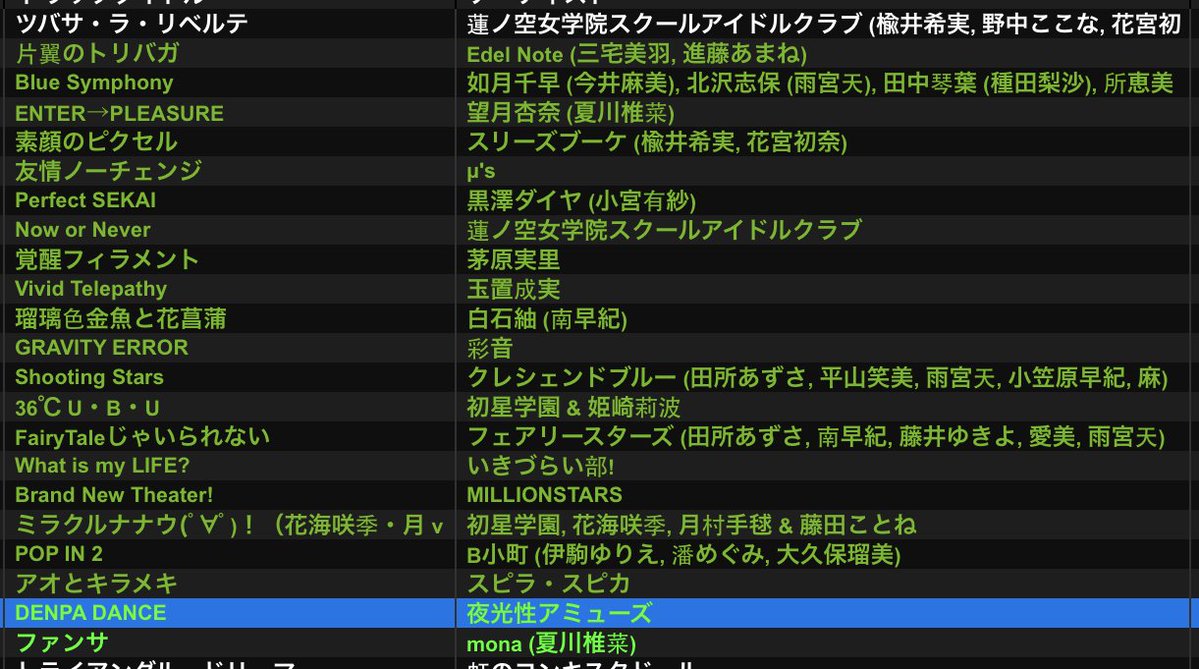Select the アオとキラメキ track
This screenshot has height=669, width=1199.
(96, 584)
